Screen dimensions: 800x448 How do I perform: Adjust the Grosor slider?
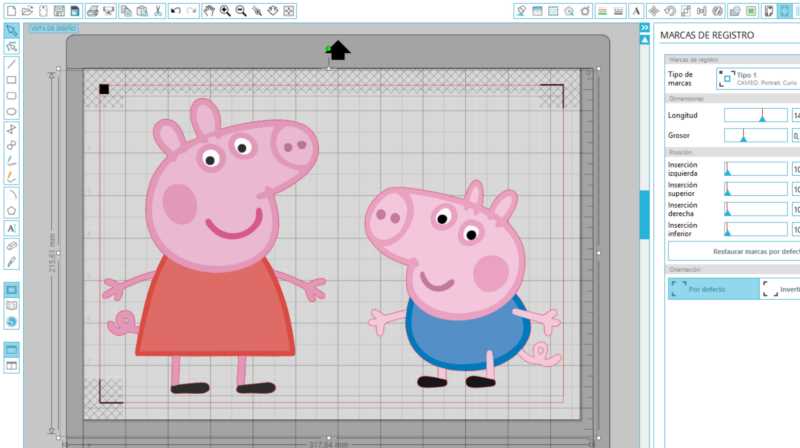pyautogui.click(x=756, y=135)
